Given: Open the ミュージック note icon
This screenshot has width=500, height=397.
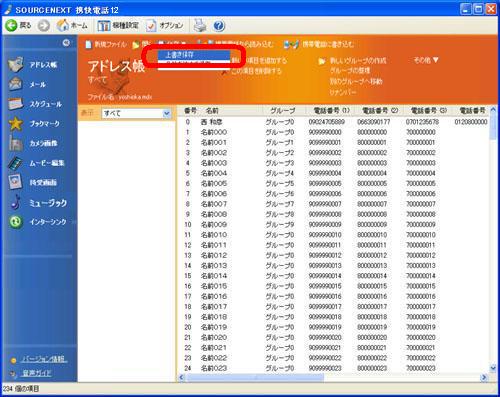Looking at the screenshot, I should [16, 202].
